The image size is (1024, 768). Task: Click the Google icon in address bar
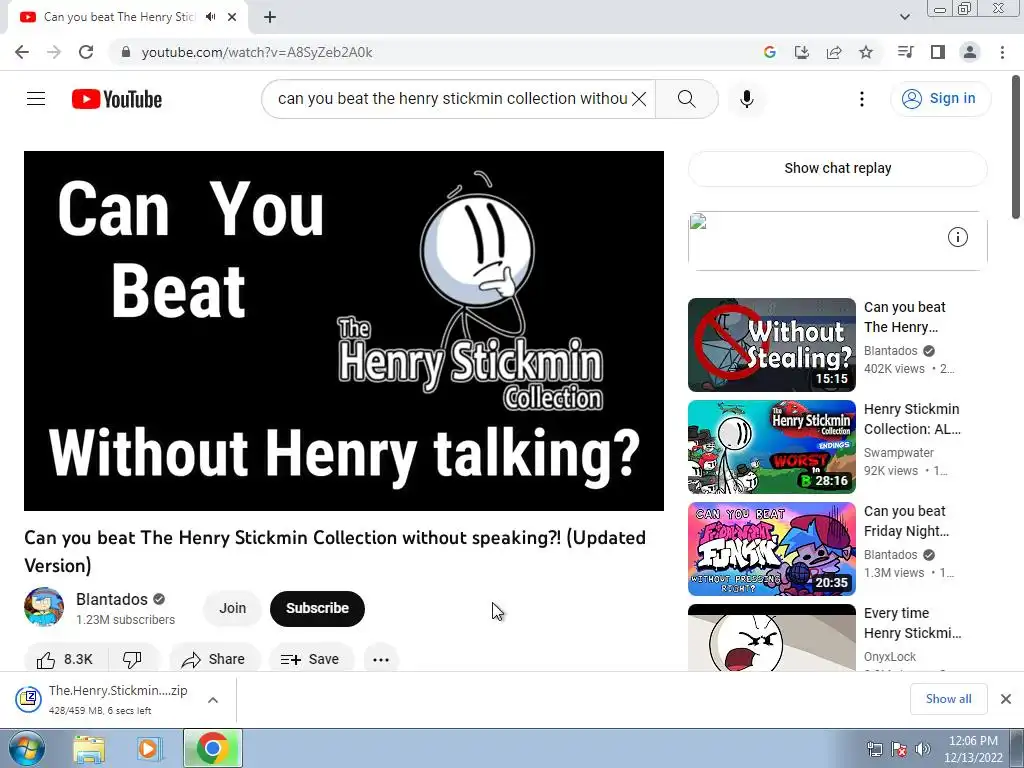pyautogui.click(x=769, y=52)
